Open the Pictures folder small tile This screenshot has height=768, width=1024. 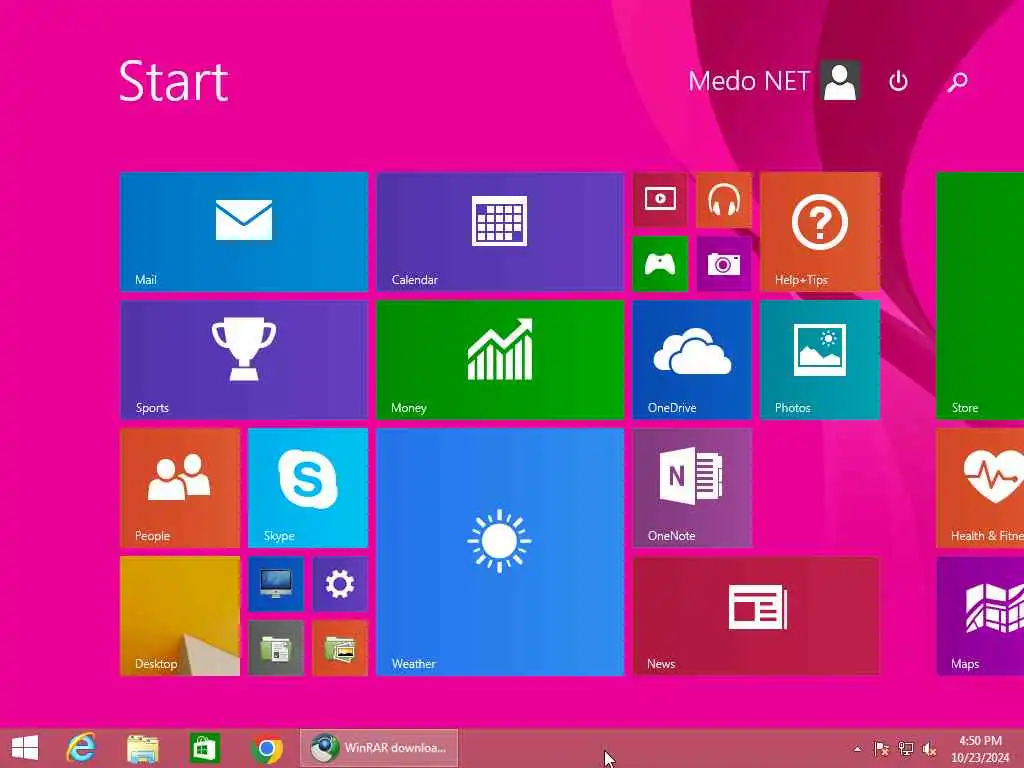click(340, 648)
